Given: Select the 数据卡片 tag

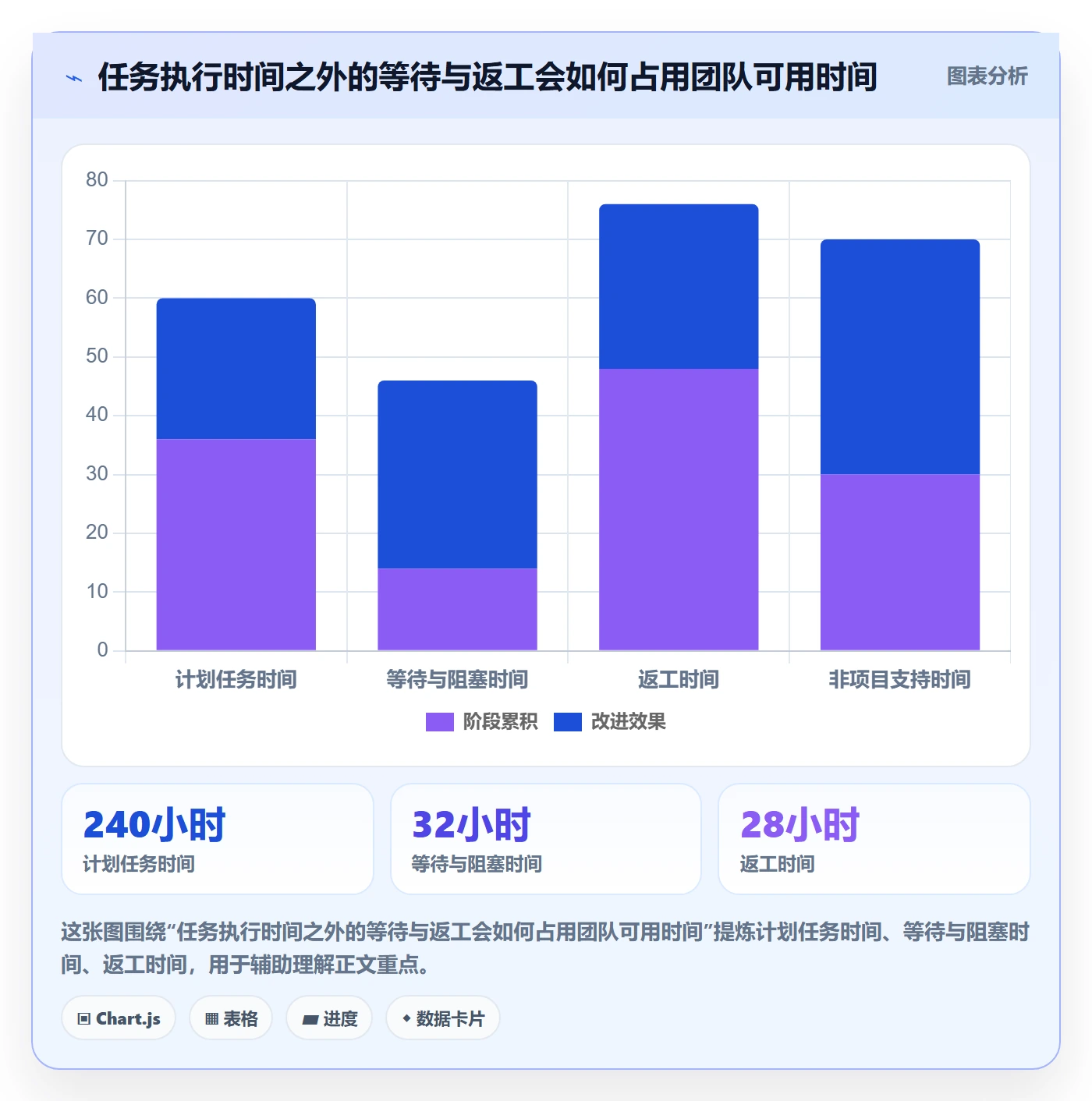Looking at the screenshot, I should [x=442, y=1018].
